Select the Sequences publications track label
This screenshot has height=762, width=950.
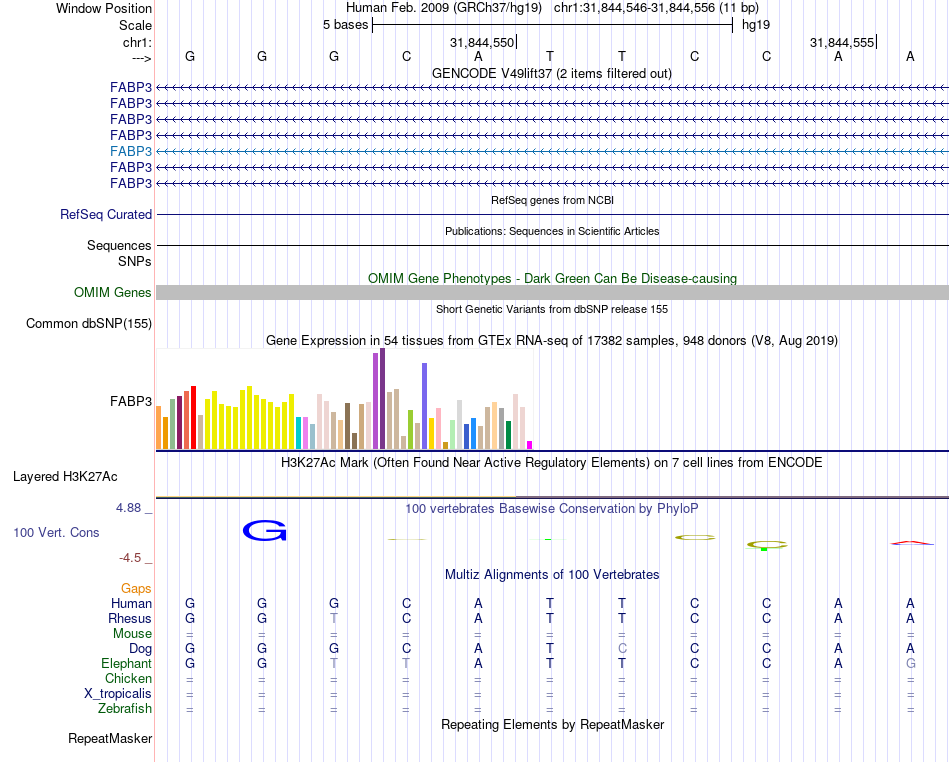(119, 245)
